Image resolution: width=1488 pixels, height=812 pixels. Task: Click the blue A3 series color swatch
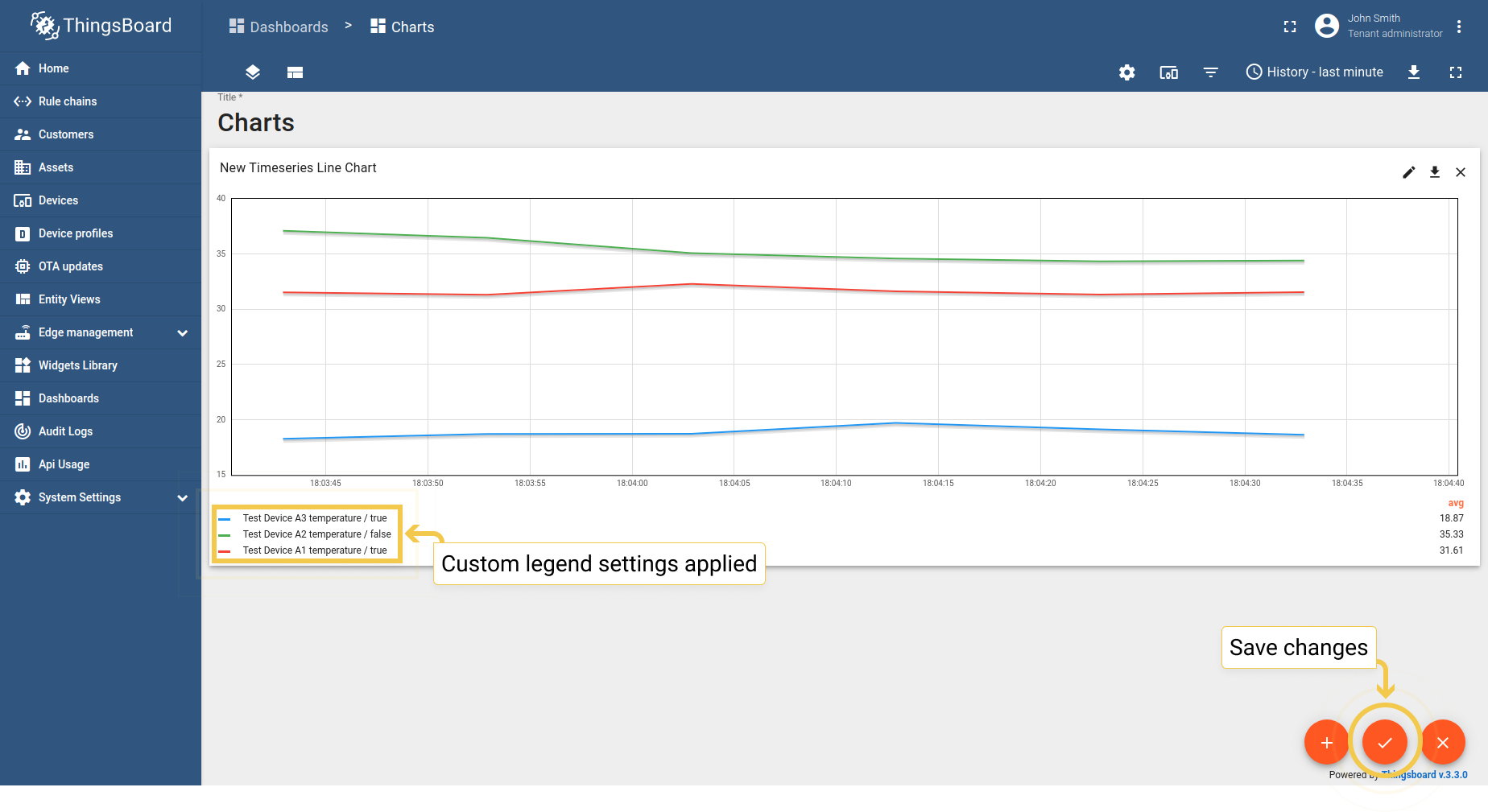[225, 519]
